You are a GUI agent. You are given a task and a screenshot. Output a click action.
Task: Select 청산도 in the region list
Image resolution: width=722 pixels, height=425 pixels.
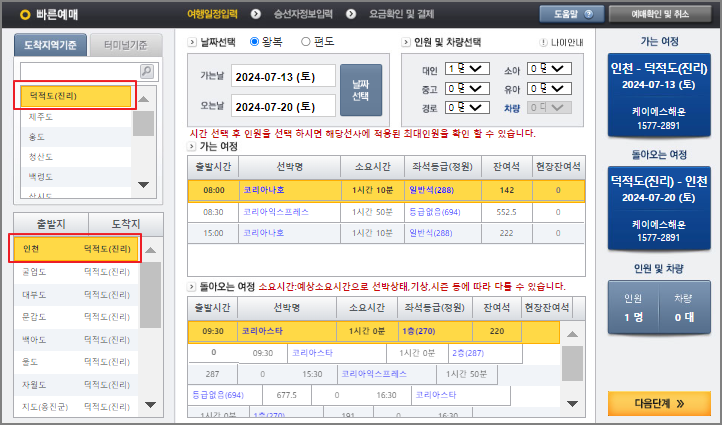coord(76,157)
